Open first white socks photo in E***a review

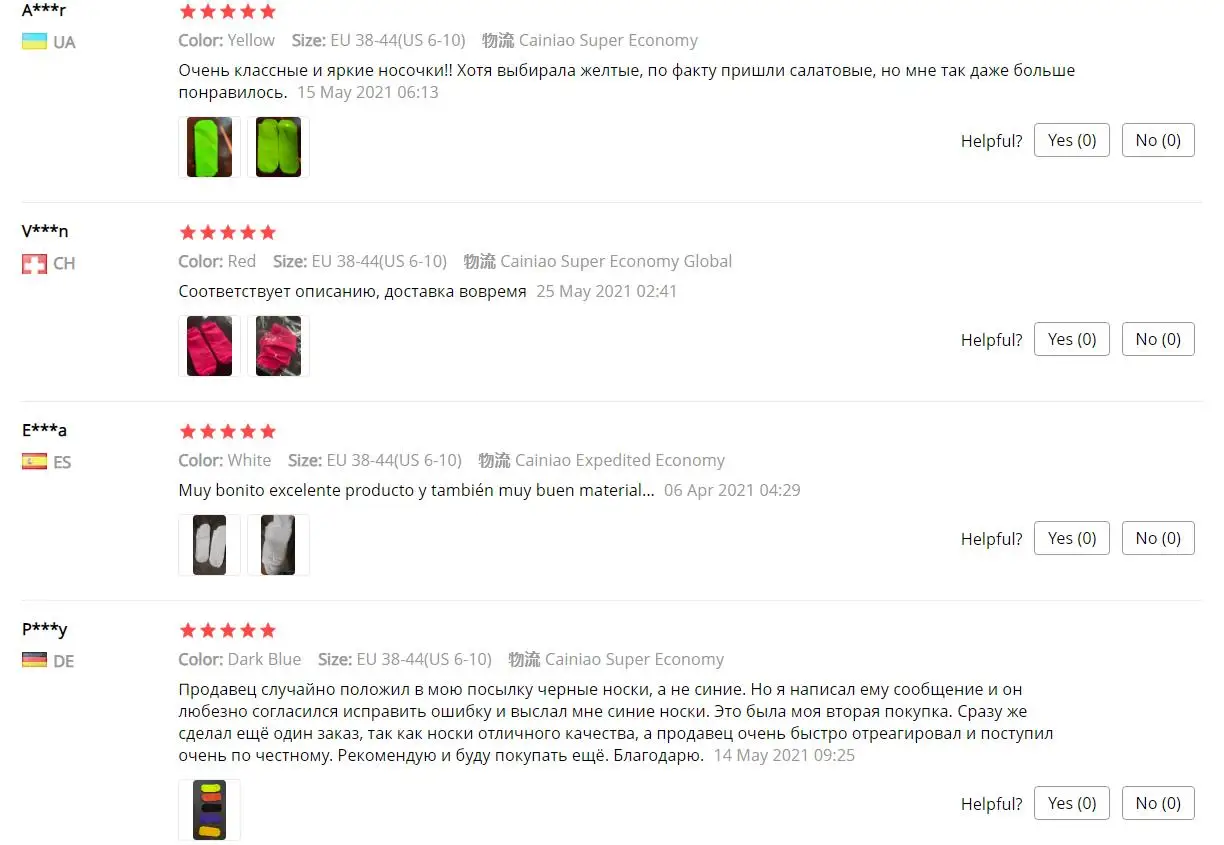pyautogui.click(x=209, y=545)
